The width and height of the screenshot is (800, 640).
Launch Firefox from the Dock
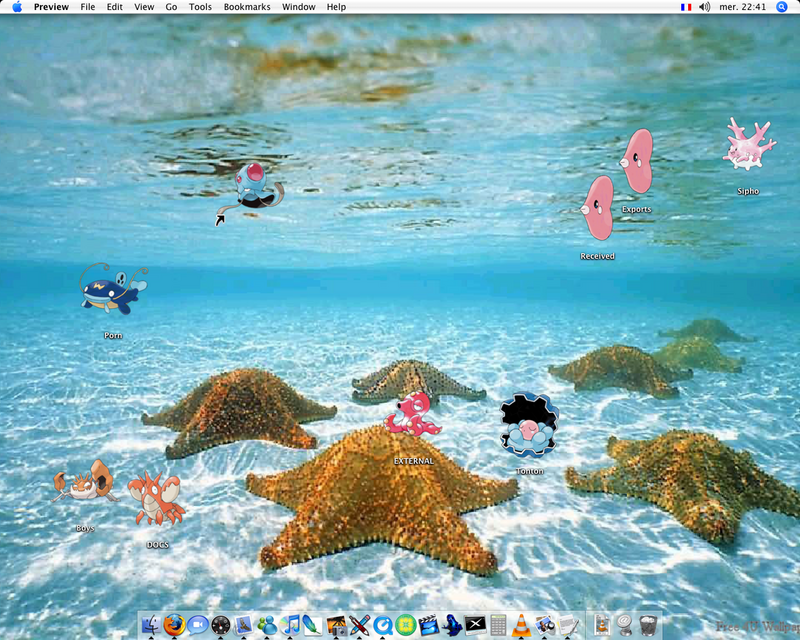pos(174,625)
